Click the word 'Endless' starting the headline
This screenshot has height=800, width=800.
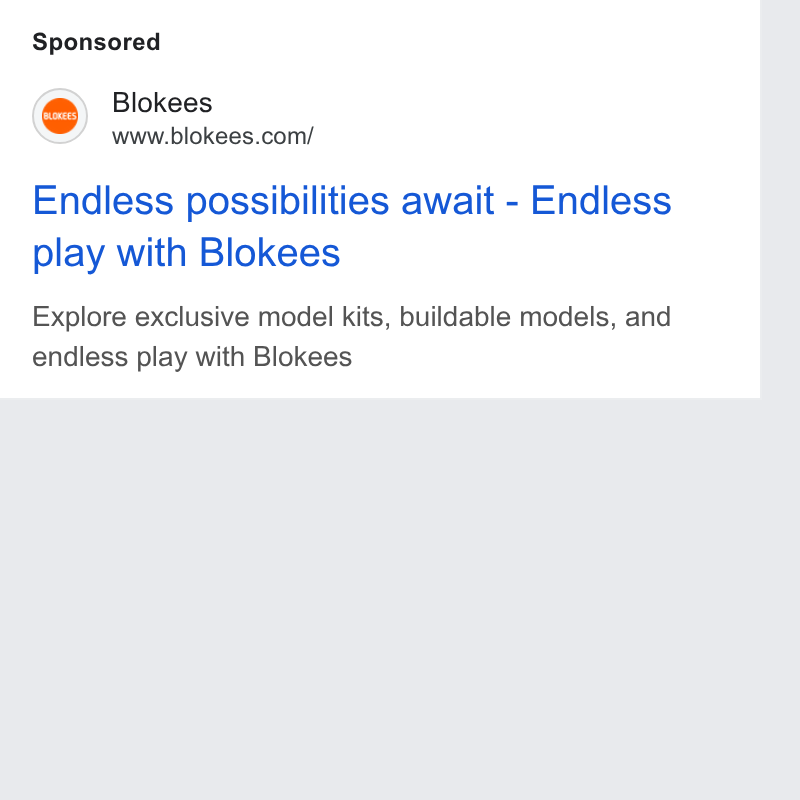click(x=103, y=201)
